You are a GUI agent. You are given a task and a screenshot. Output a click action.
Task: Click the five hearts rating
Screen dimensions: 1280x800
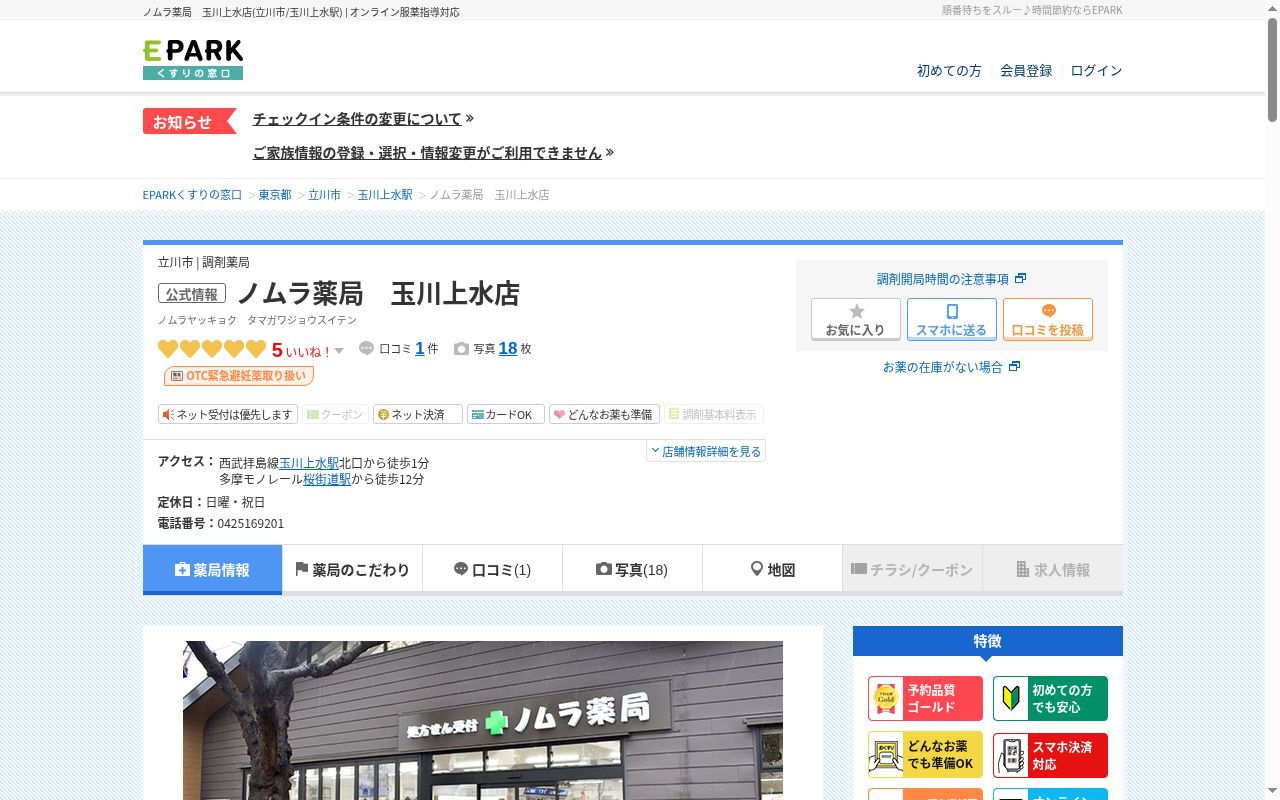coord(212,349)
